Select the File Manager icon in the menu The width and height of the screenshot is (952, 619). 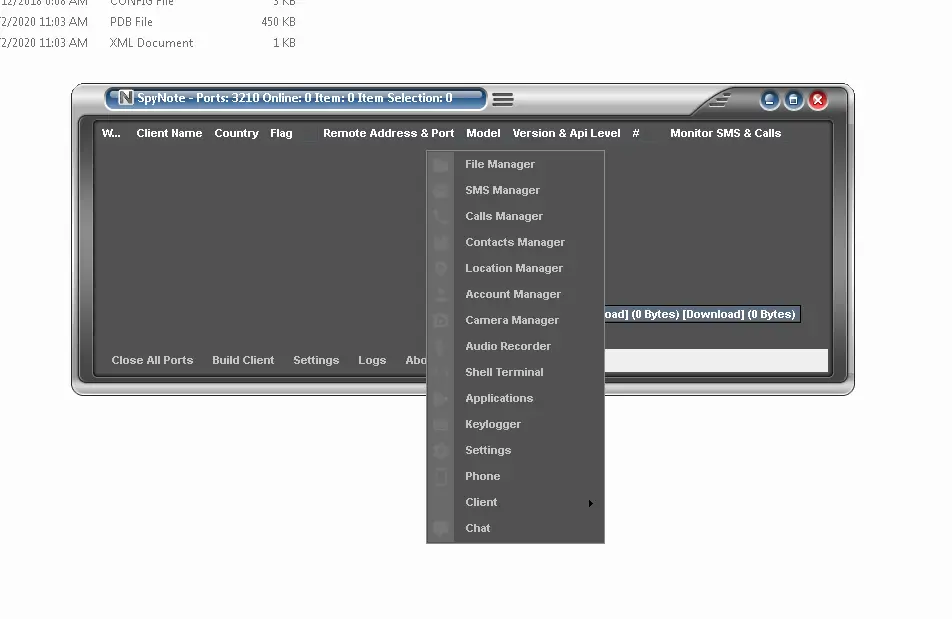coord(440,164)
